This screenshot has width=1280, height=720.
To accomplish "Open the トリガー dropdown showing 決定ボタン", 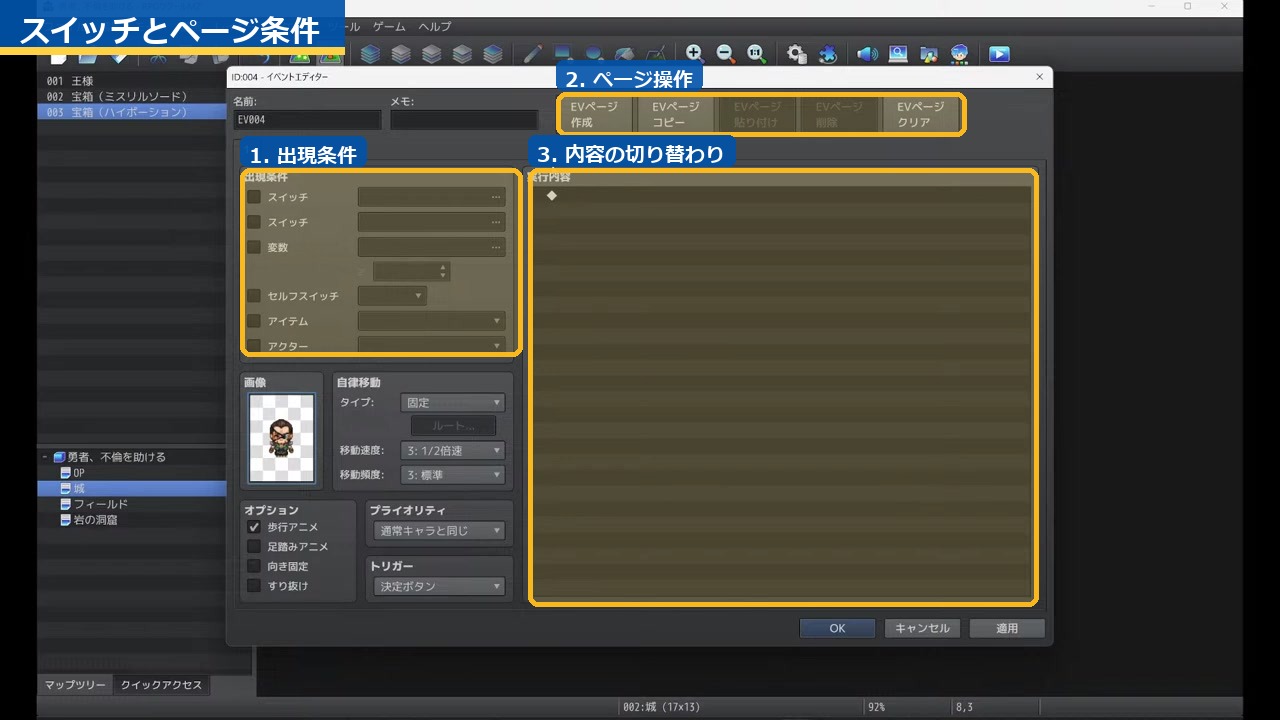I will click(439, 587).
